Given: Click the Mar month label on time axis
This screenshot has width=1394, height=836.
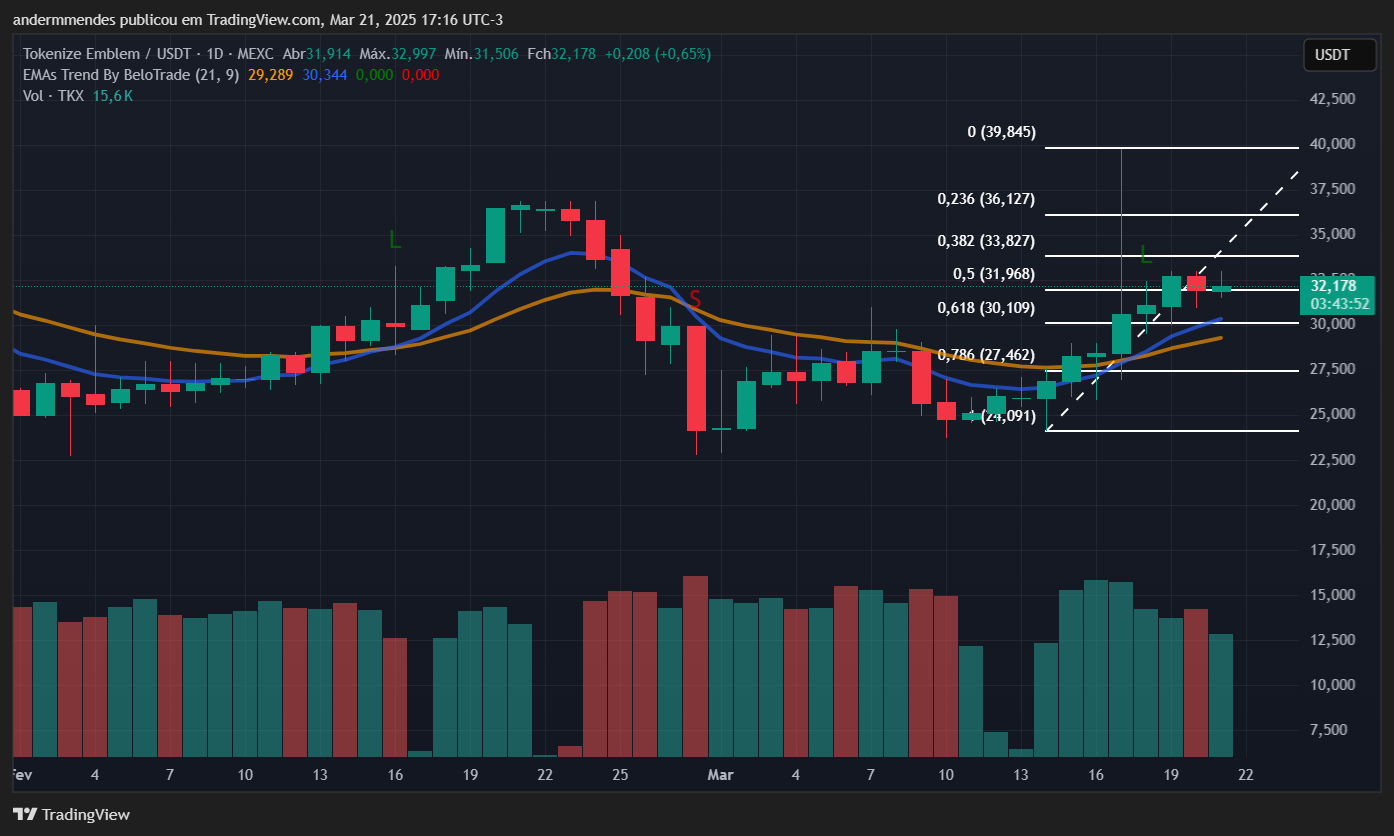Looking at the screenshot, I should (720, 775).
